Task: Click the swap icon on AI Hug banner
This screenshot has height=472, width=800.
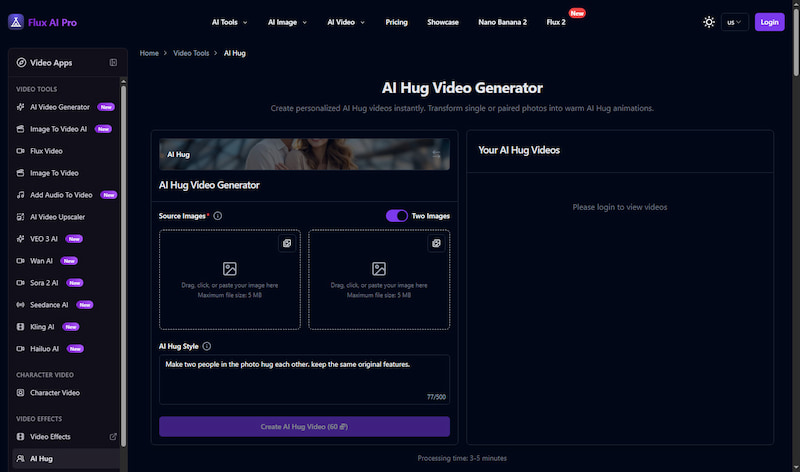Action: click(x=436, y=154)
